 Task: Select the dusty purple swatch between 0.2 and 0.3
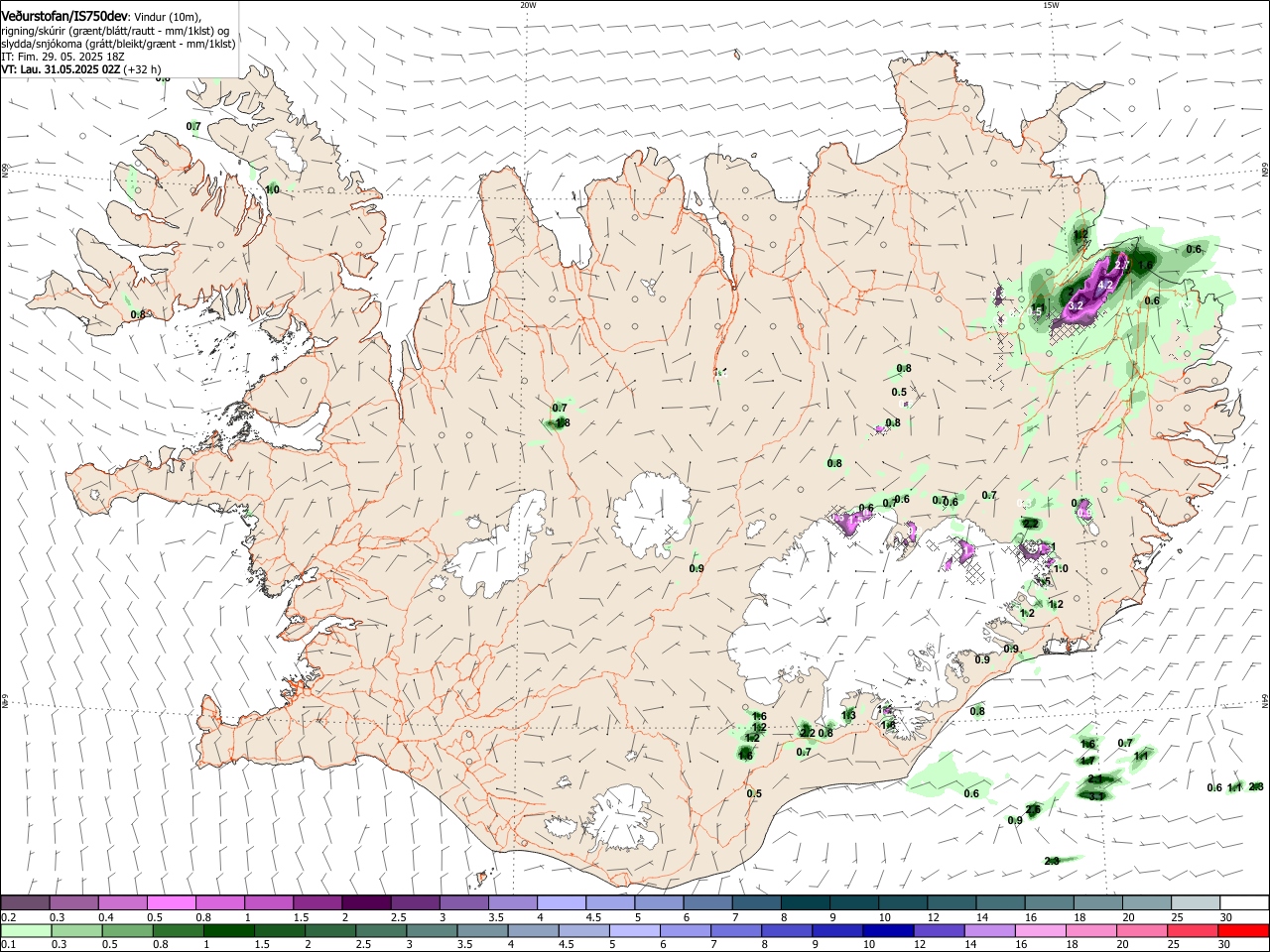[x=25, y=902]
